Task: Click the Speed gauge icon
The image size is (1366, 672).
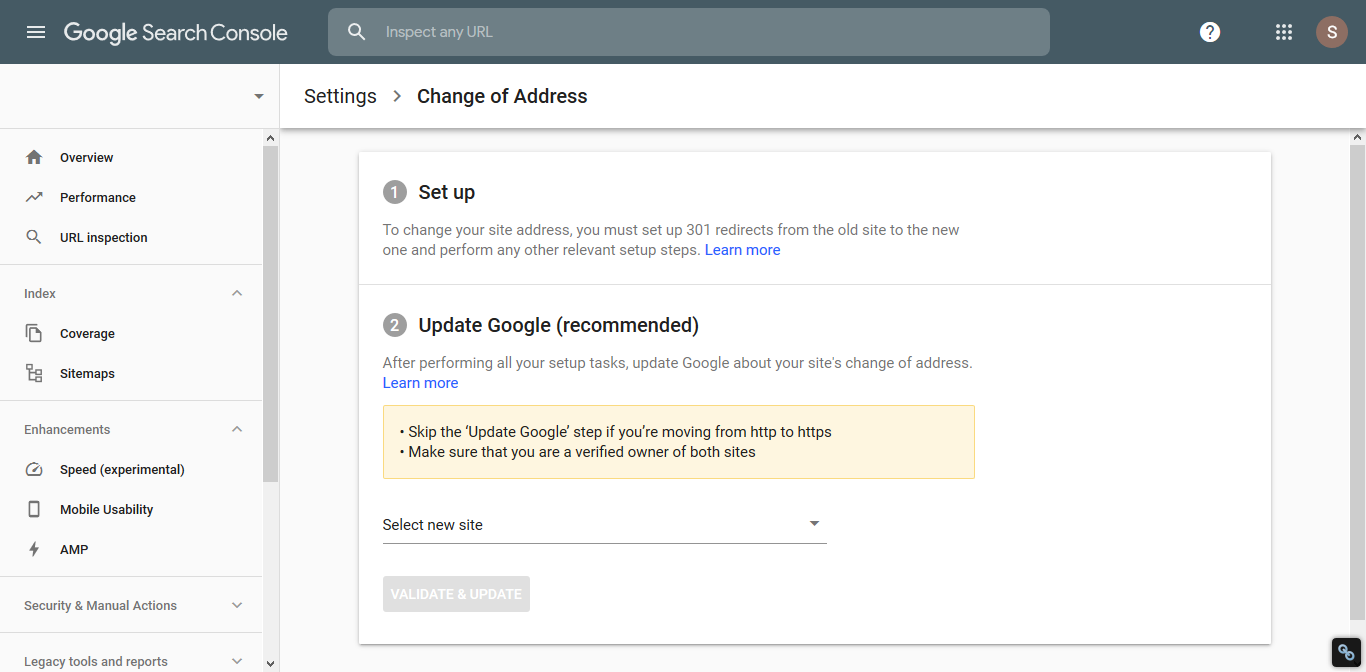Action: (34, 470)
